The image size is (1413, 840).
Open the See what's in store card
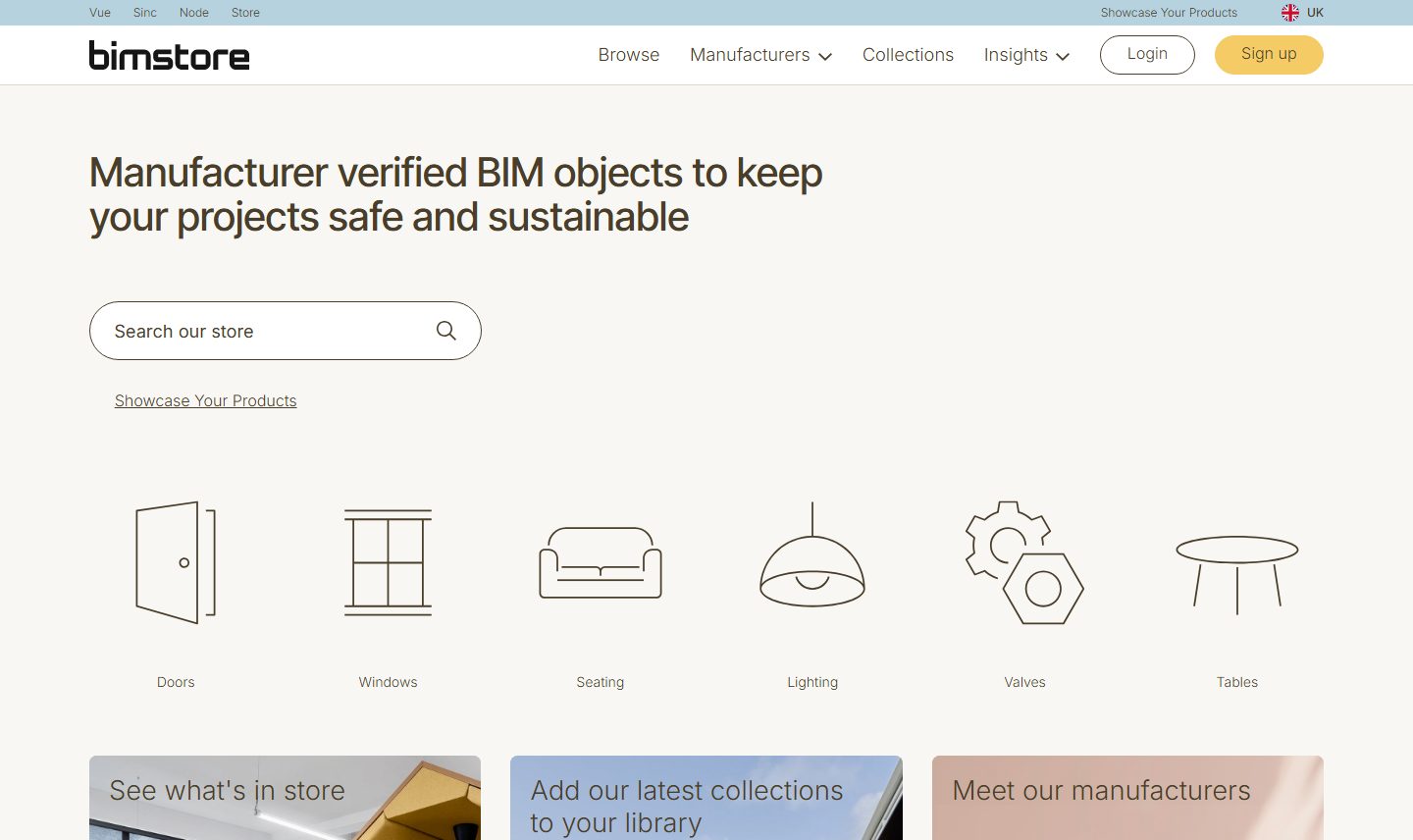click(285, 798)
